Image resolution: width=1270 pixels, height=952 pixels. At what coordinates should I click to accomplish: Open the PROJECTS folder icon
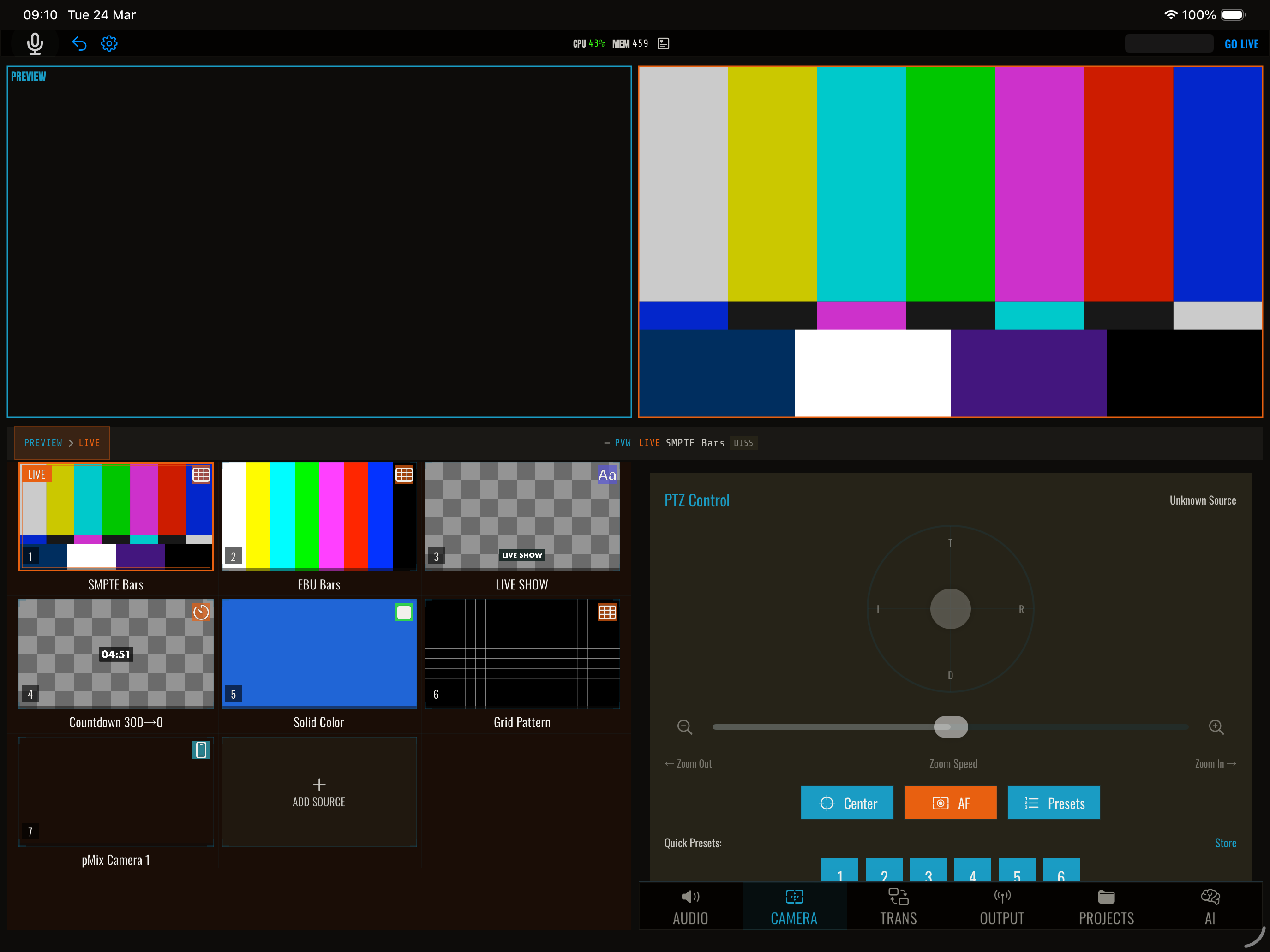pyautogui.click(x=1105, y=905)
